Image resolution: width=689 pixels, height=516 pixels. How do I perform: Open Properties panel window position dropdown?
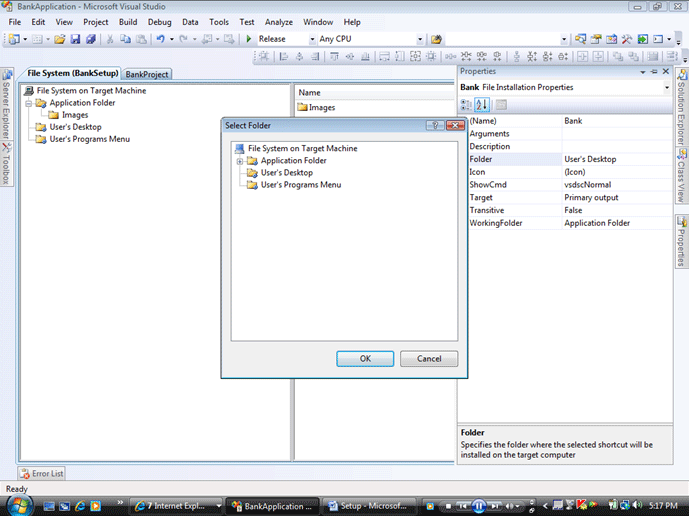click(x=642, y=72)
